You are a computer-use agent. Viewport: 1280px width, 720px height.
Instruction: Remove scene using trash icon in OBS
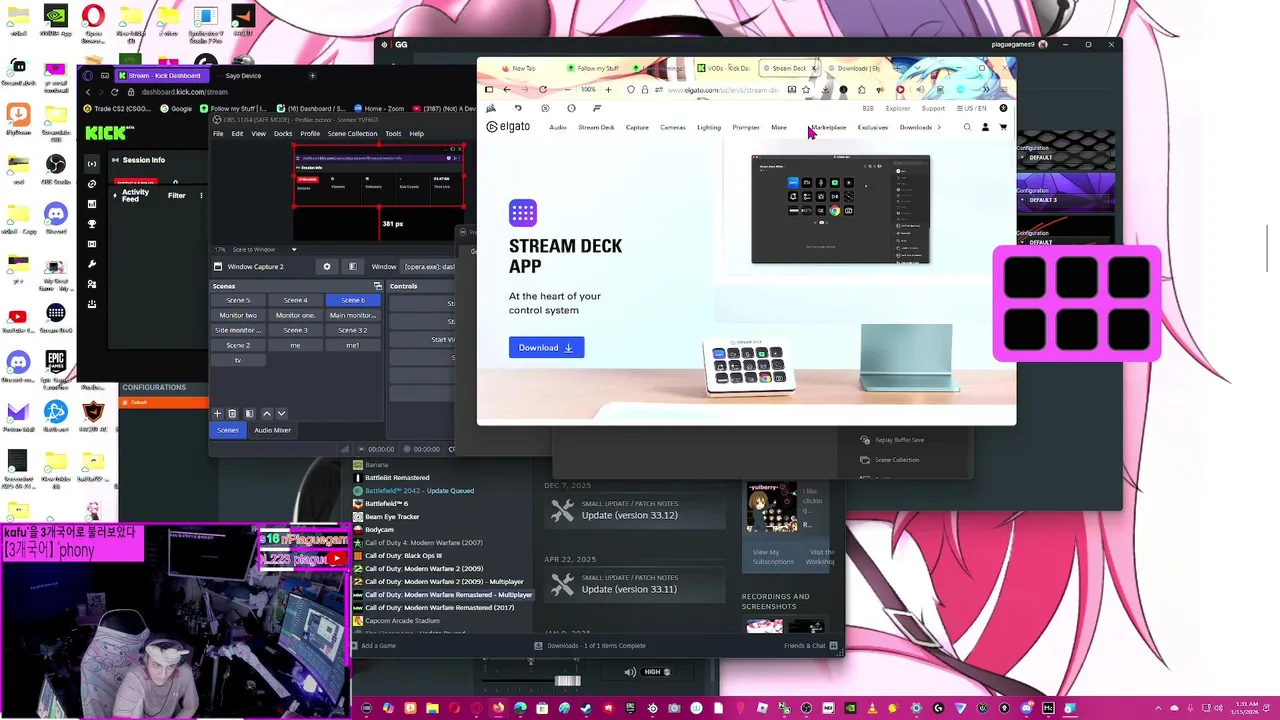tap(232, 413)
